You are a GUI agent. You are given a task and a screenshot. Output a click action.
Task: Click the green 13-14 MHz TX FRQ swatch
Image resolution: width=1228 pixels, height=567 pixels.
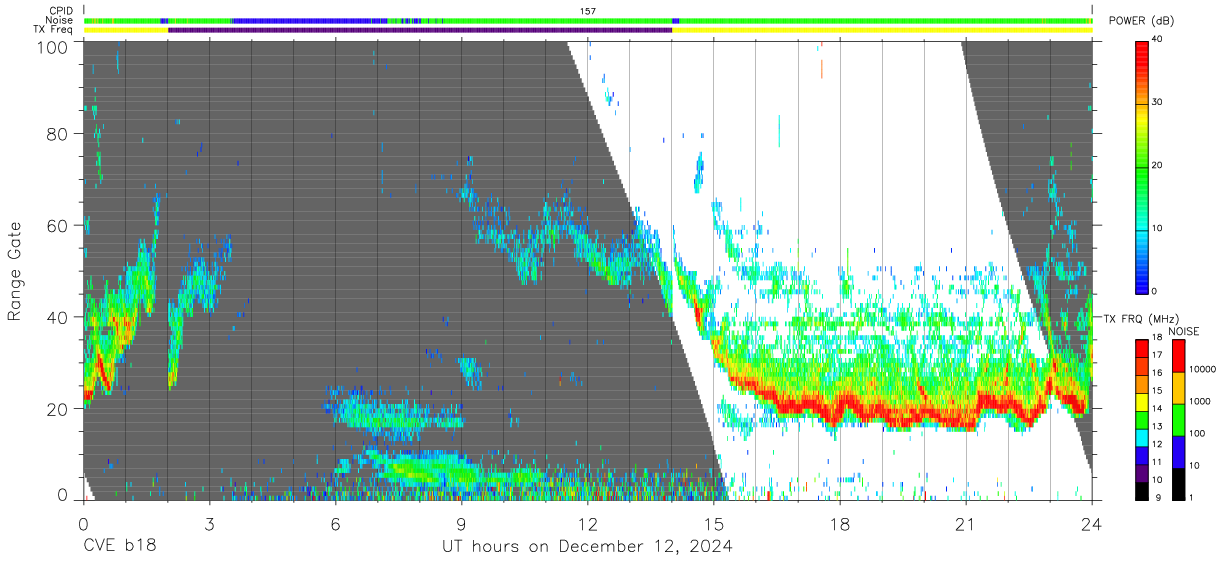[1142, 419]
